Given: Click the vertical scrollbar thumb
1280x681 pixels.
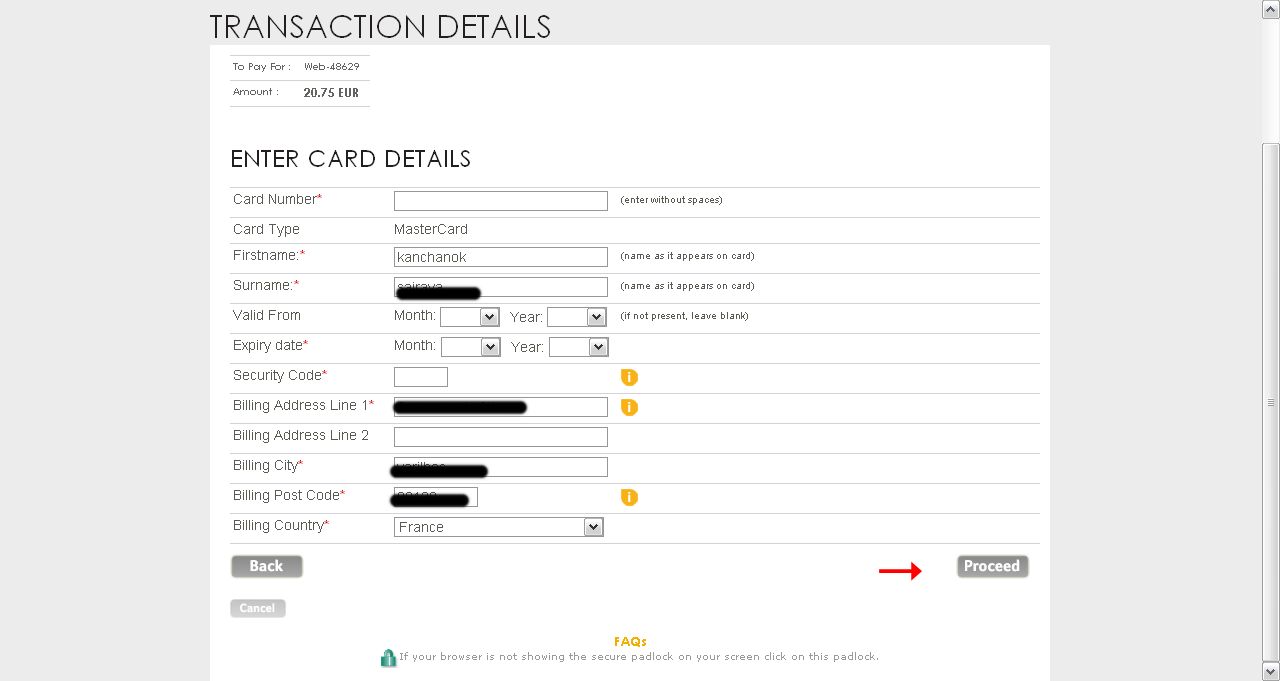Looking at the screenshot, I should (1271, 403).
